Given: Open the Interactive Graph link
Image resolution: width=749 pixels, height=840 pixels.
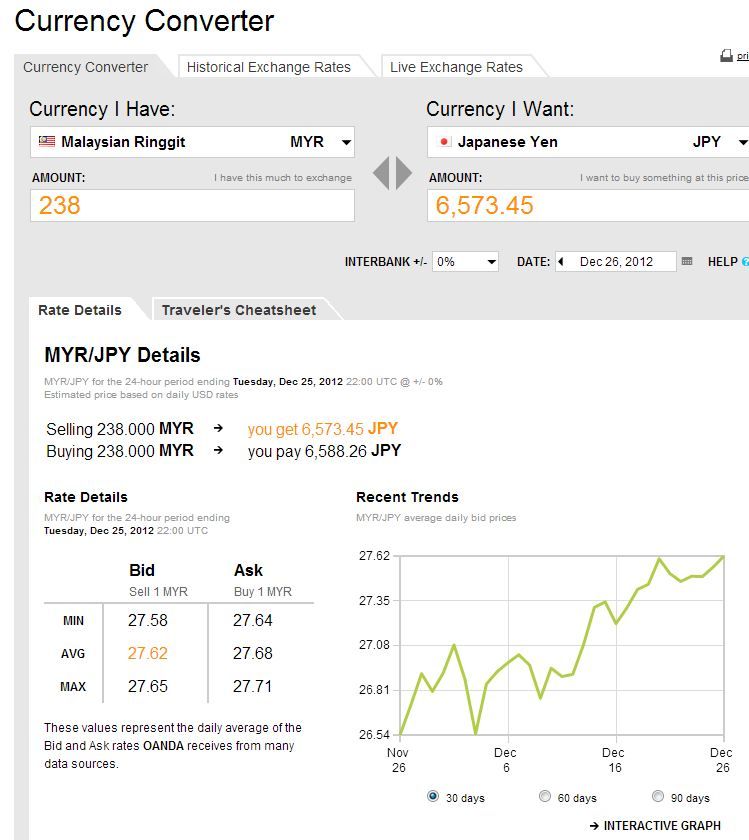Looking at the screenshot, I should click(x=655, y=825).
